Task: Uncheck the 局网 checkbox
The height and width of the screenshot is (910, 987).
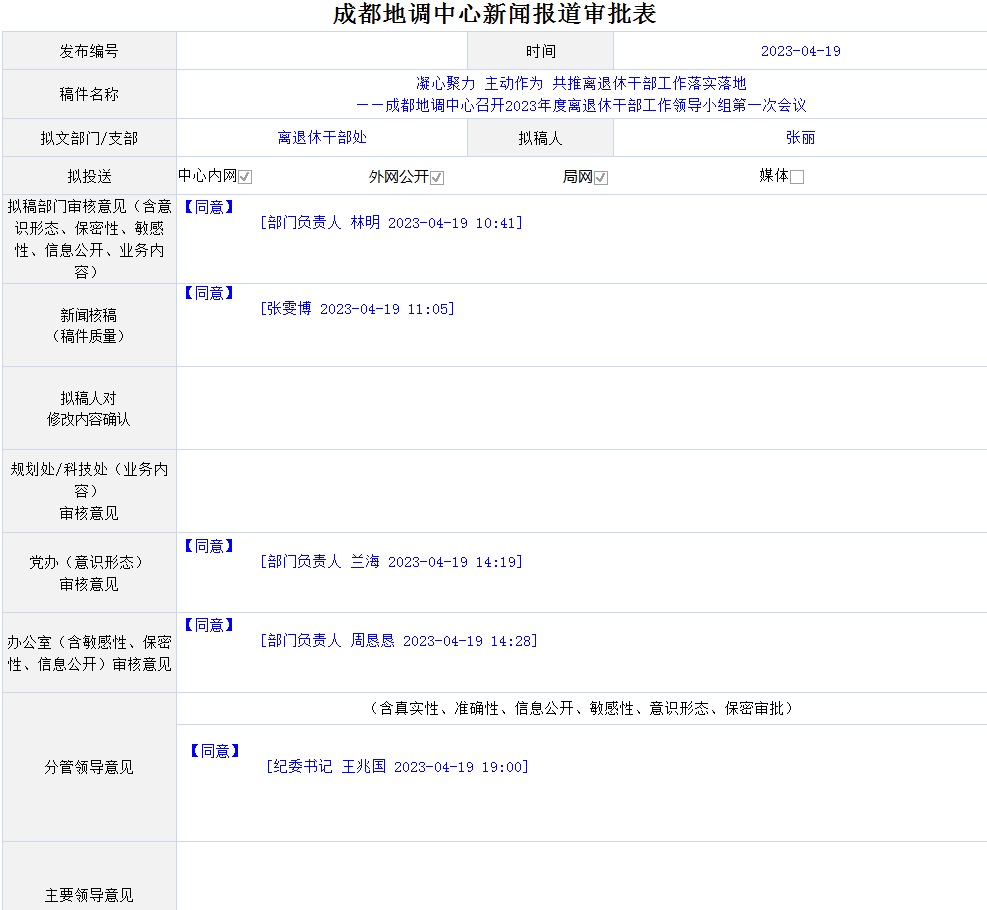Action: pos(601,177)
